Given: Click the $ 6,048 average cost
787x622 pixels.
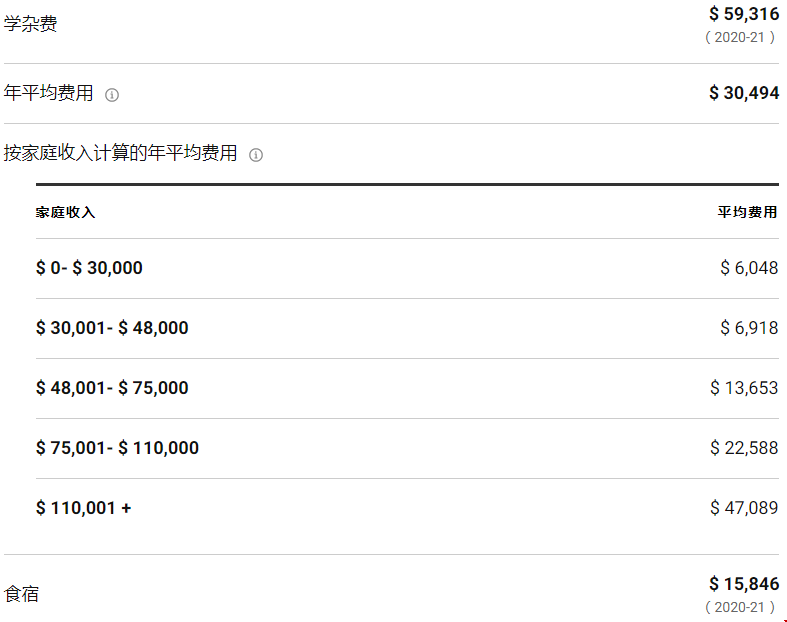Looking at the screenshot, I should 749,268.
